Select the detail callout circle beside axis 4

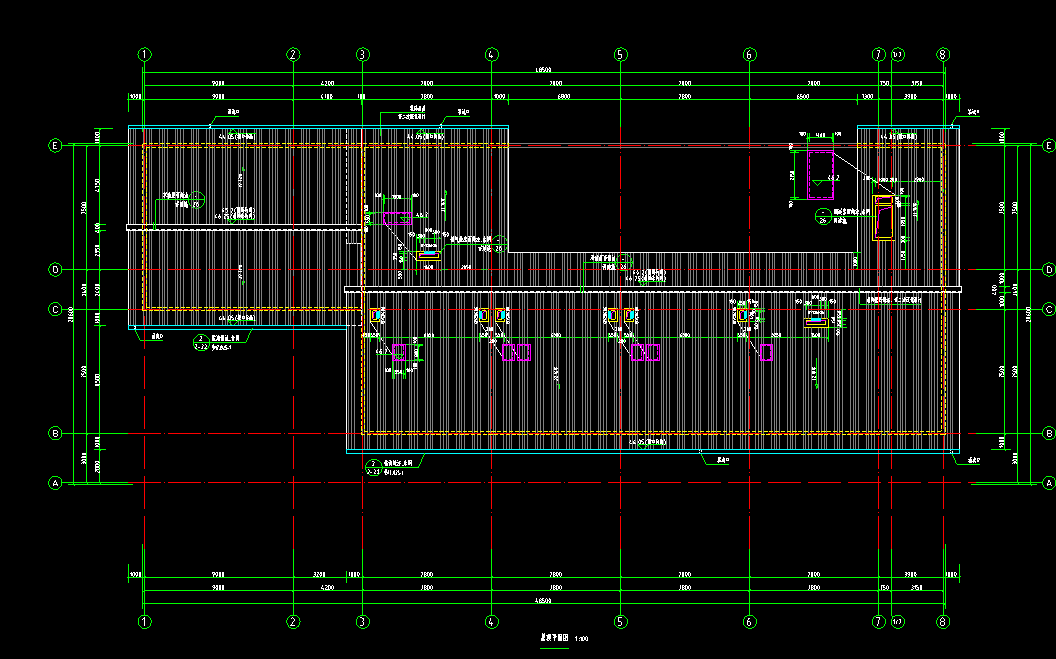[x=499, y=243]
